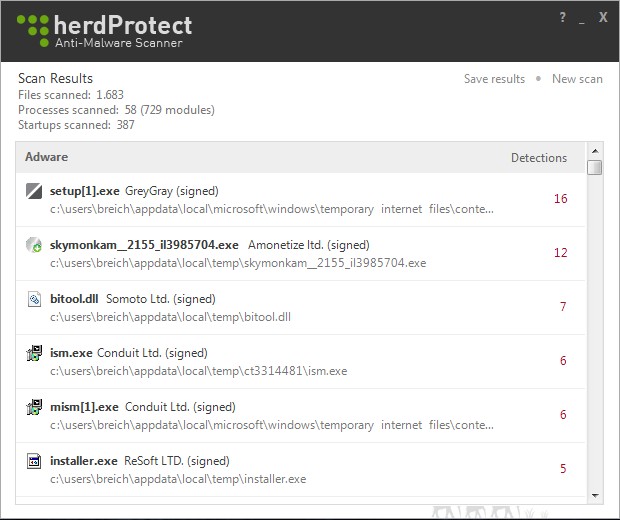The height and width of the screenshot is (520, 620).
Task: Click the scrollbar down arrow
Action: click(x=595, y=495)
